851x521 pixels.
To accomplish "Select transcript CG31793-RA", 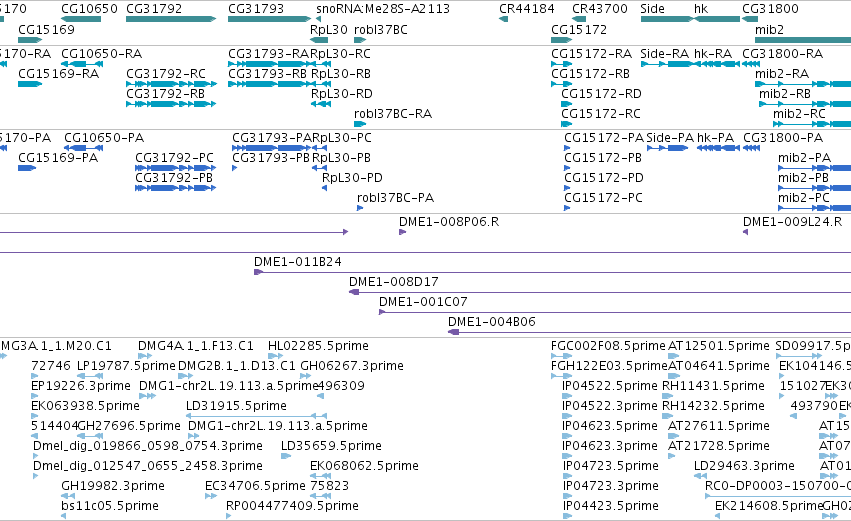I will (268, 54).
